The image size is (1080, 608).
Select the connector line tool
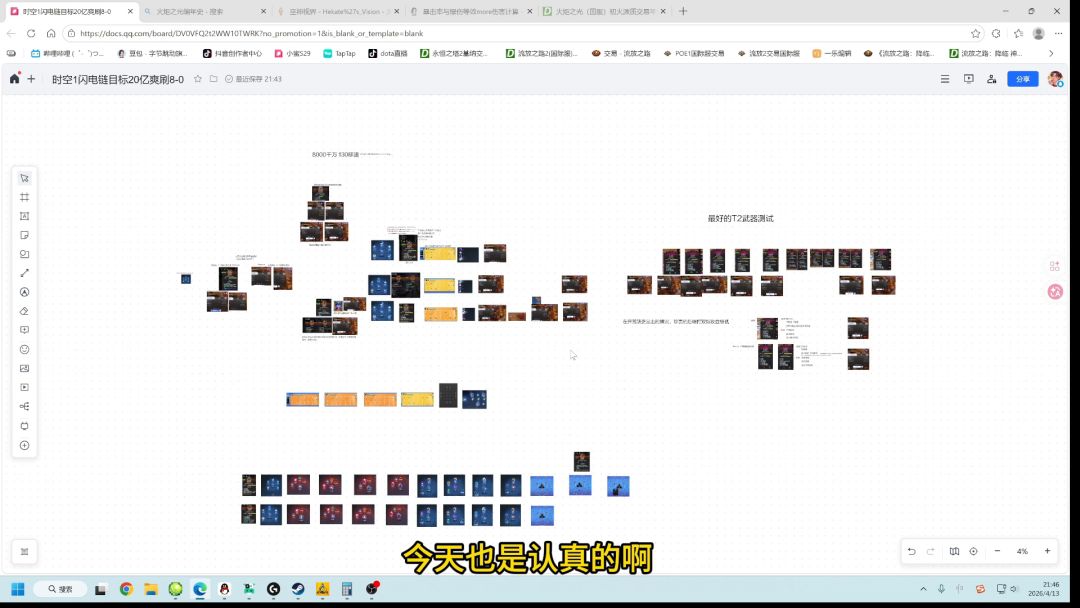click(x=25, y=273)
